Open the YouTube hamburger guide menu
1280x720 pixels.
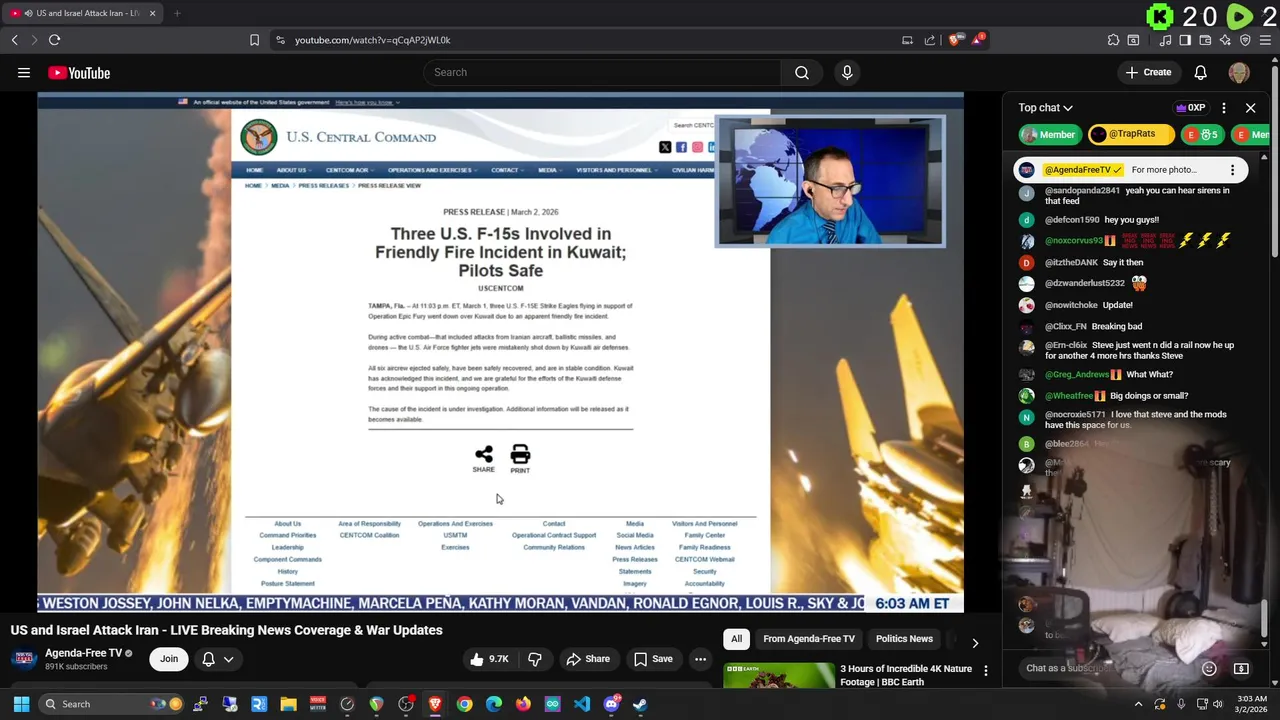24,72
